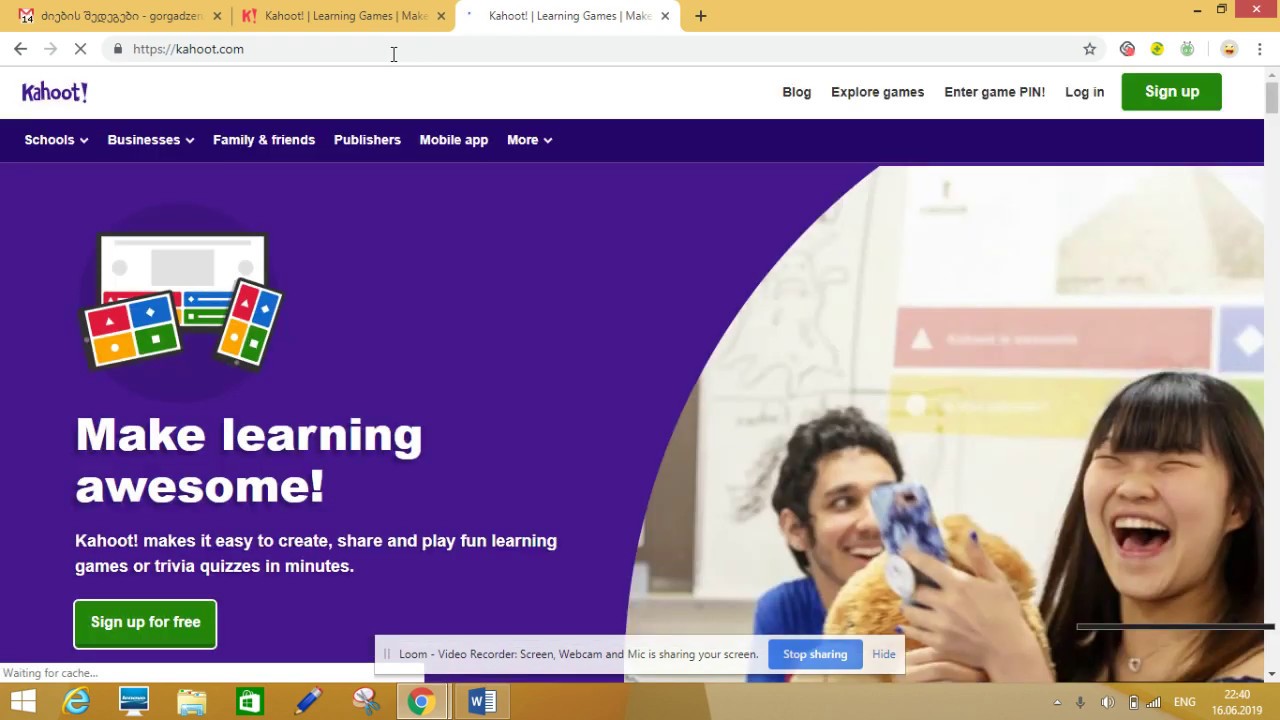Open the clock showing 22:40

click(x=1237, y=702)
